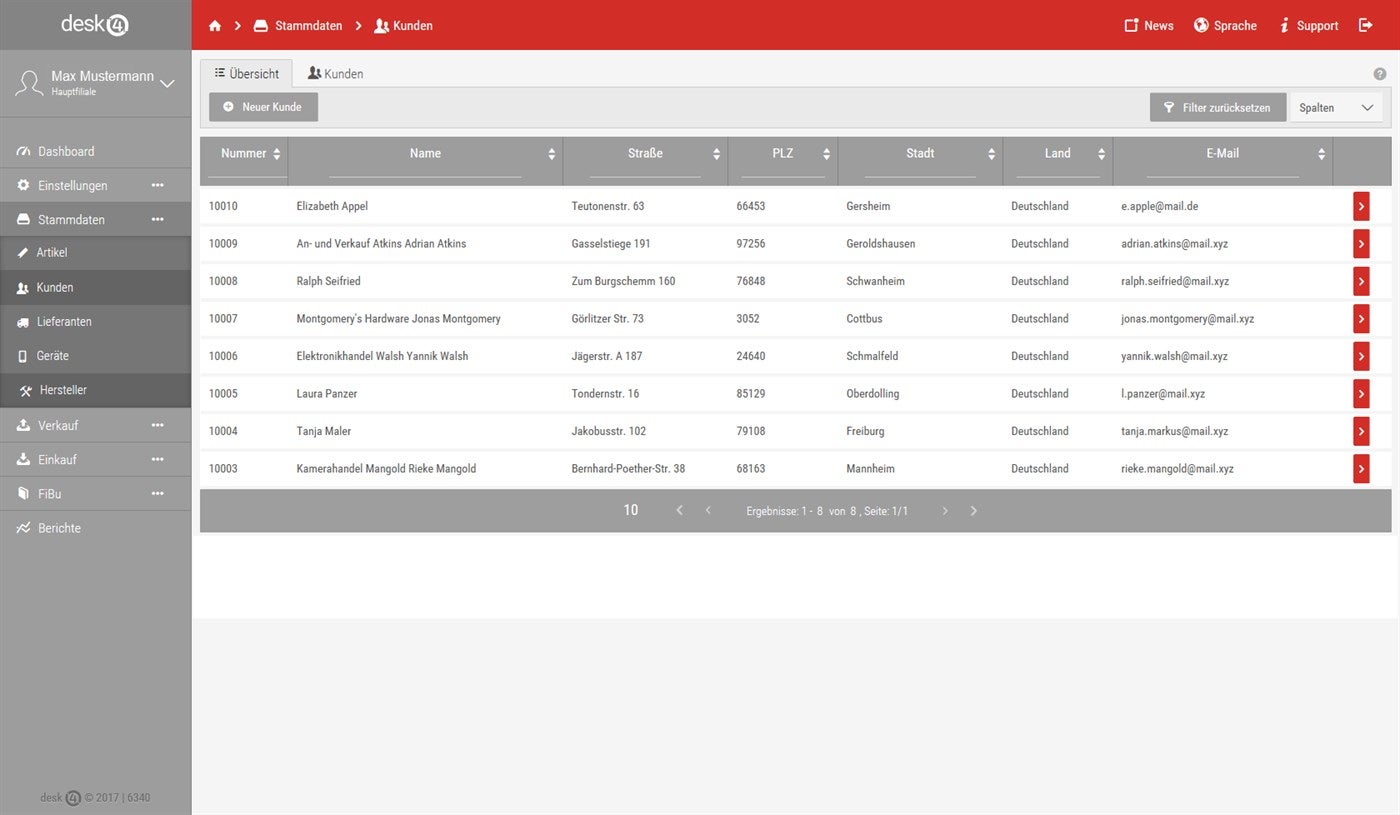Expand the Max Mustermann user menu
Image resolution: width=1400 pixels, height=815 pixels.
tap(168, 84)
